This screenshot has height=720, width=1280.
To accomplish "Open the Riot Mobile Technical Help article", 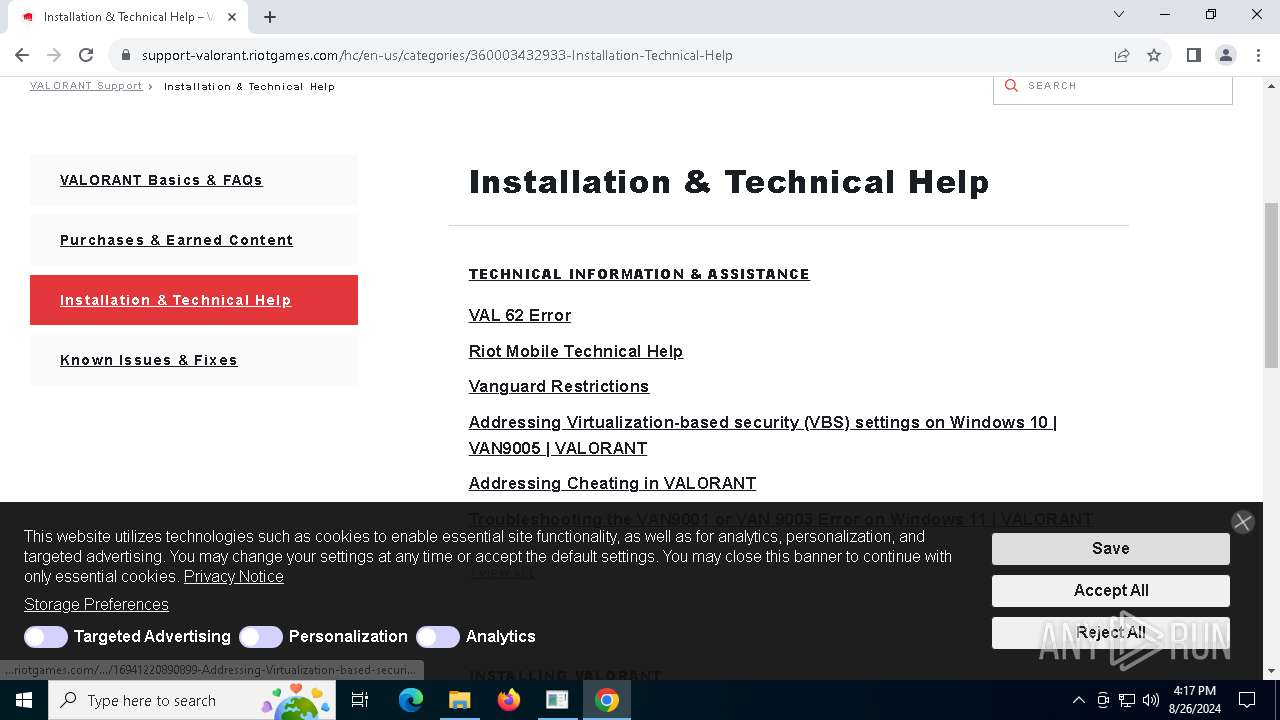I will pyautogui.click(x=576, y=351).
